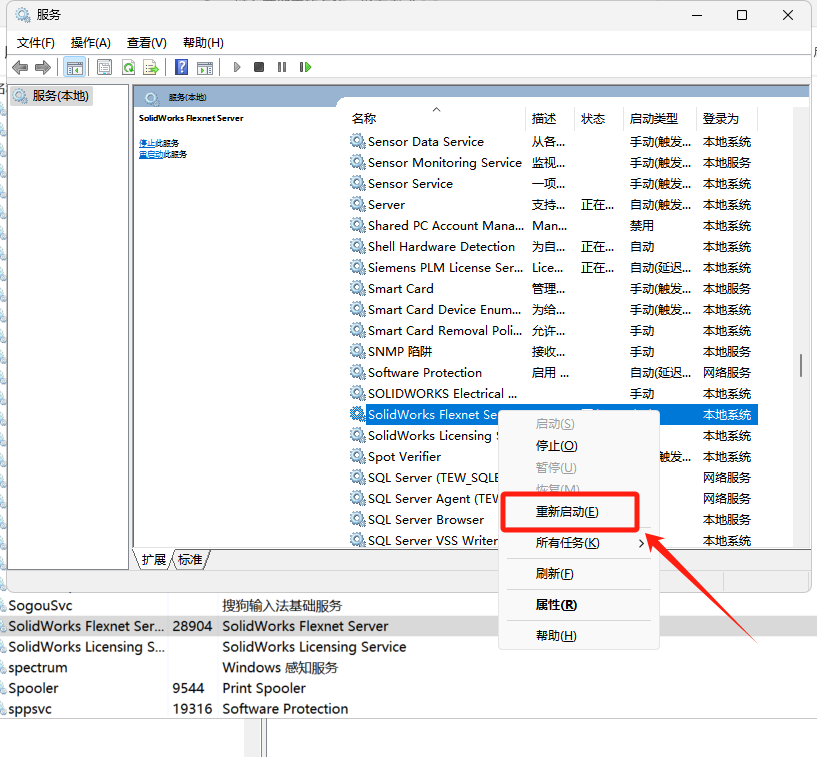Select 服务(本地) in the left tree
This screenshot has width=817, height=757.
pyautogui.click(x=51, y=96)
